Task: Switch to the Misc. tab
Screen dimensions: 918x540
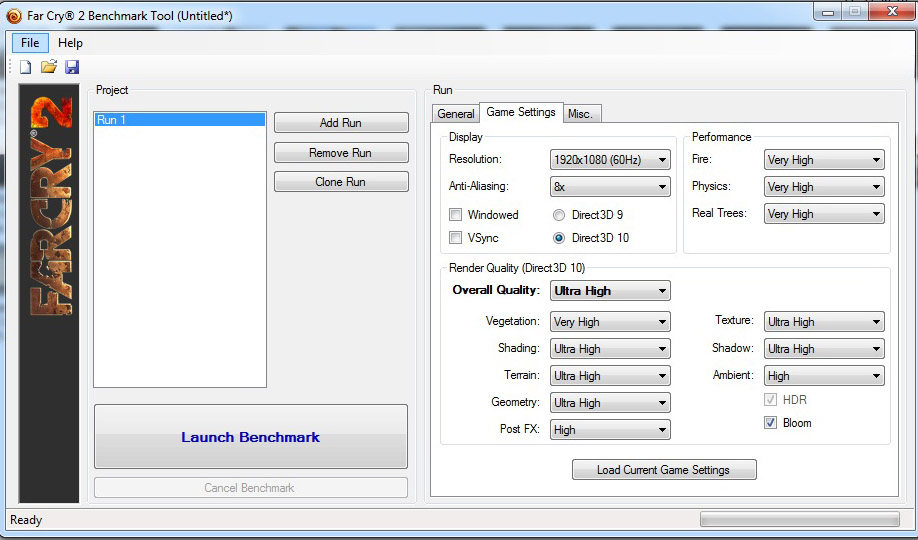Action: [580, 114]
